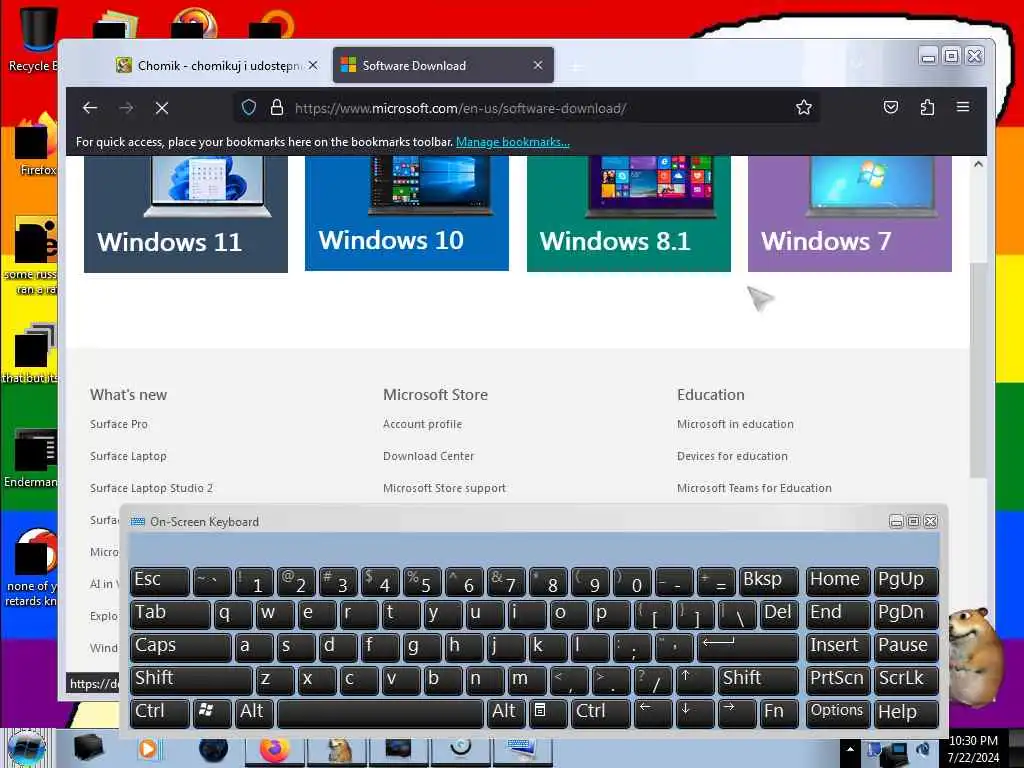The image size is (1024, 768).
Task: Tap the Tab key on keyboard
Action: [170, 614]
